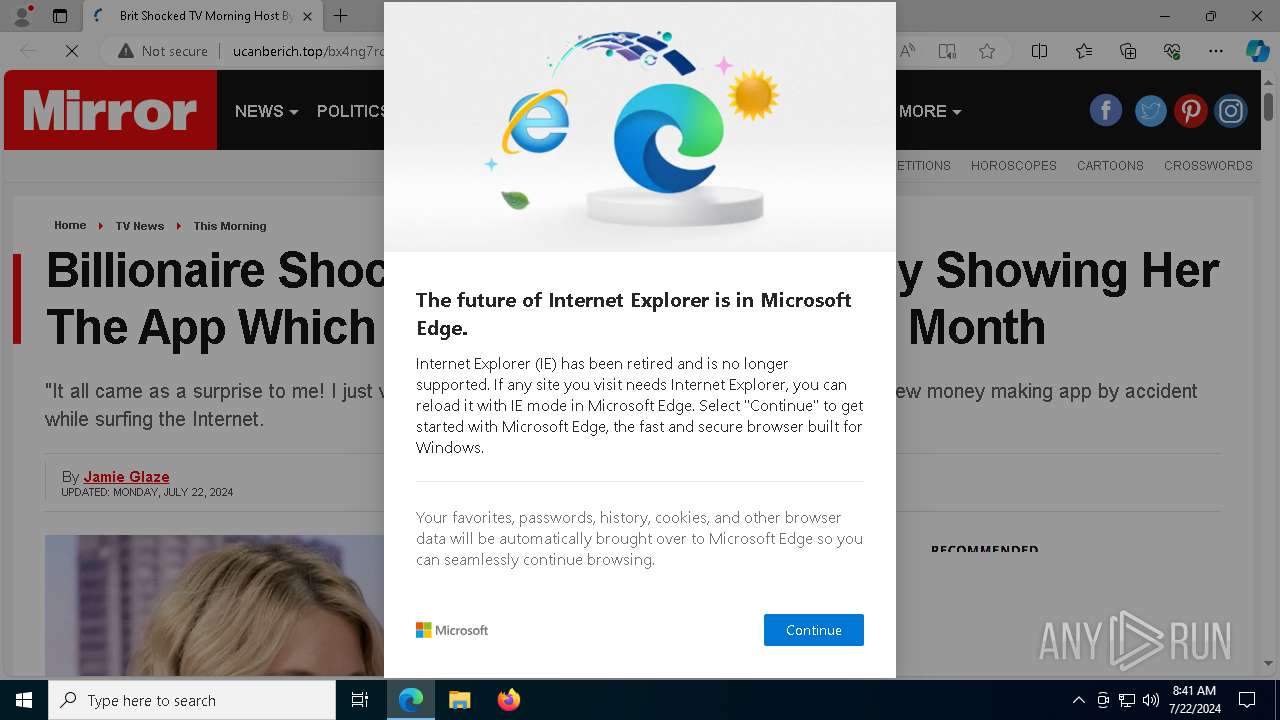The height and width of the screenshot is (720, 1280).
Task: Open the POLITICS menu
Action: [x=350, y=111]
